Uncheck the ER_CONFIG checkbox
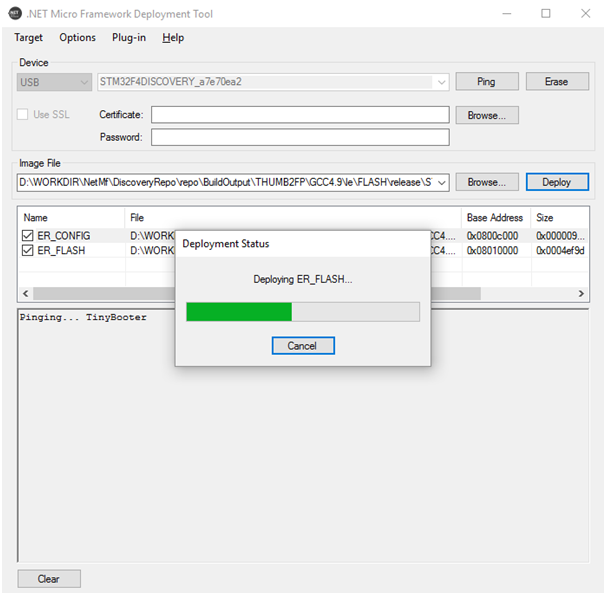 click(27, 235)
